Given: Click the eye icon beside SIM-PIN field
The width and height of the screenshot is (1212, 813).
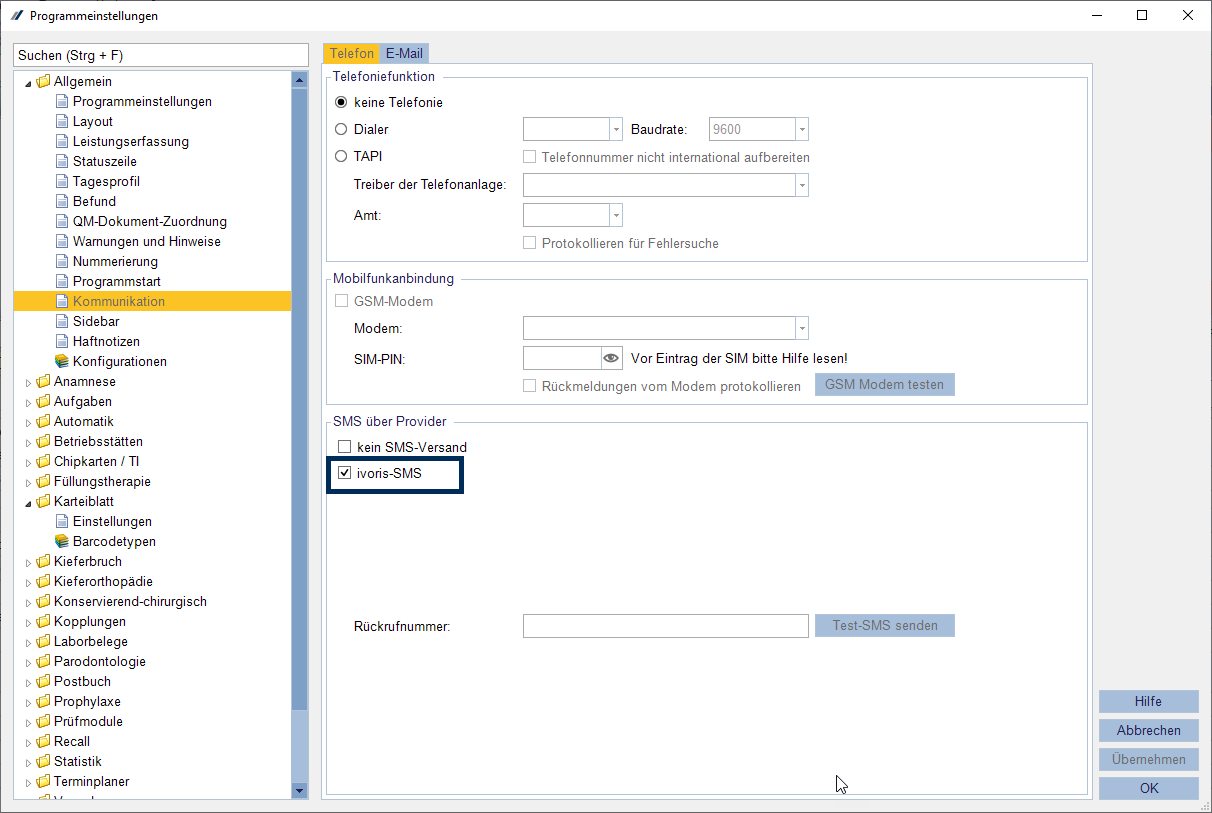Looking at the screenshot, I should tap(612, 358).
